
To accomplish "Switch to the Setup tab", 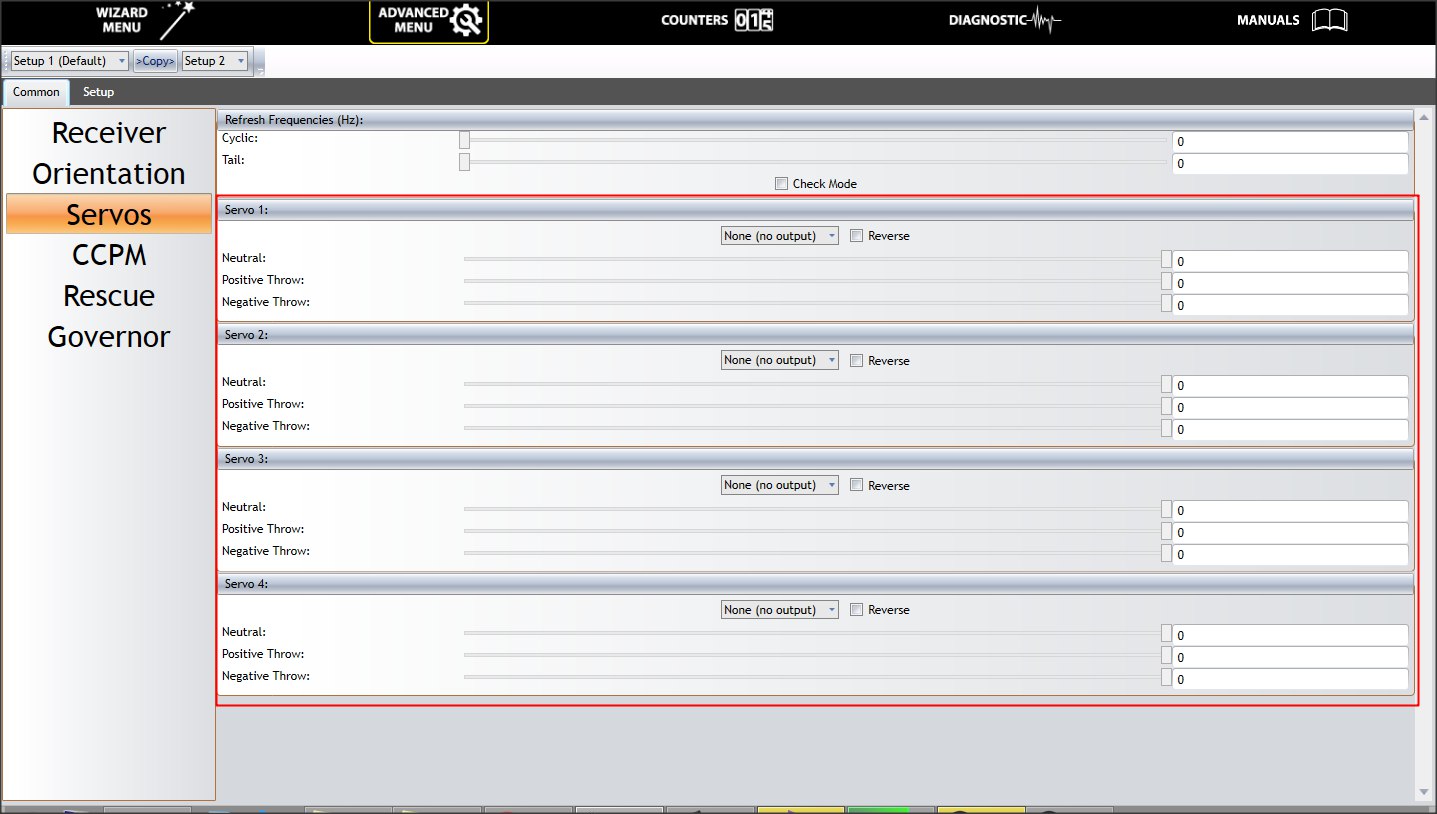I will pyautogui.click(x=98, y=92).
